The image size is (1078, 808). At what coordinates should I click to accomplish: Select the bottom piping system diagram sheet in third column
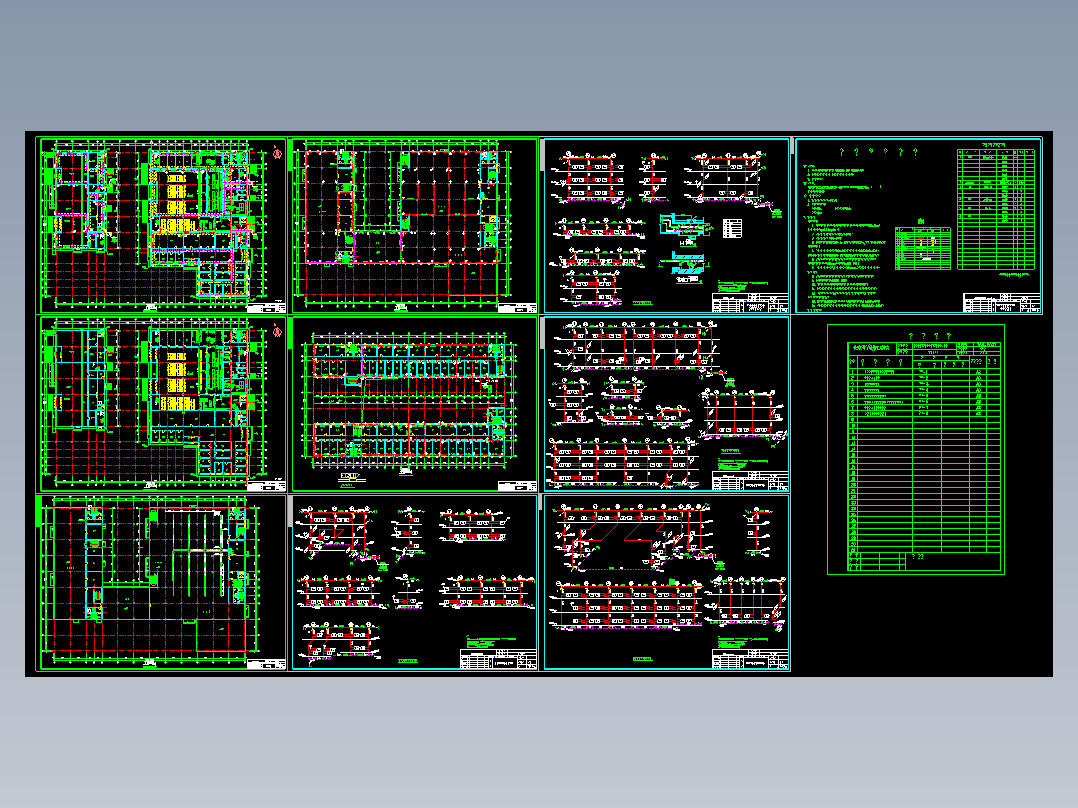tap(666, 582)
